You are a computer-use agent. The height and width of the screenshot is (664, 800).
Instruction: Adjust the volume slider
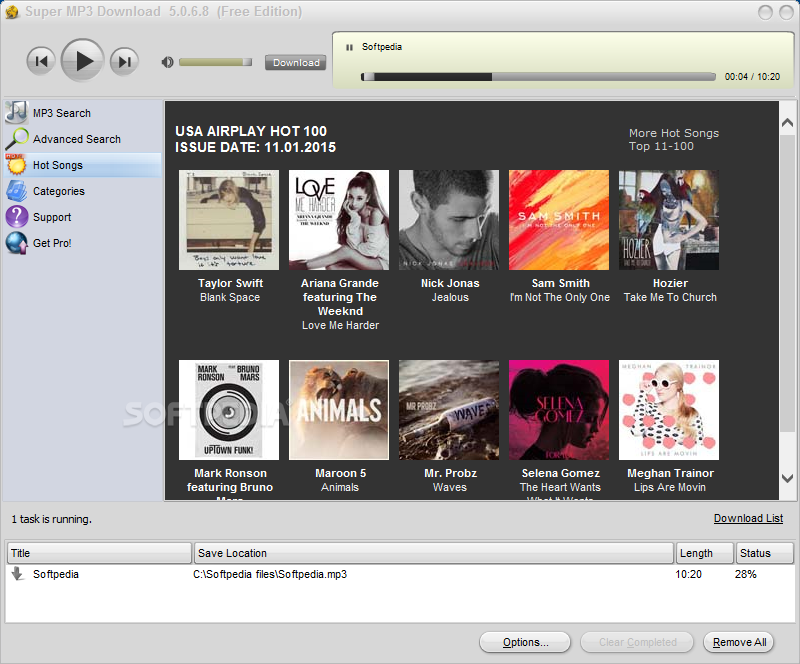(215, 62)
